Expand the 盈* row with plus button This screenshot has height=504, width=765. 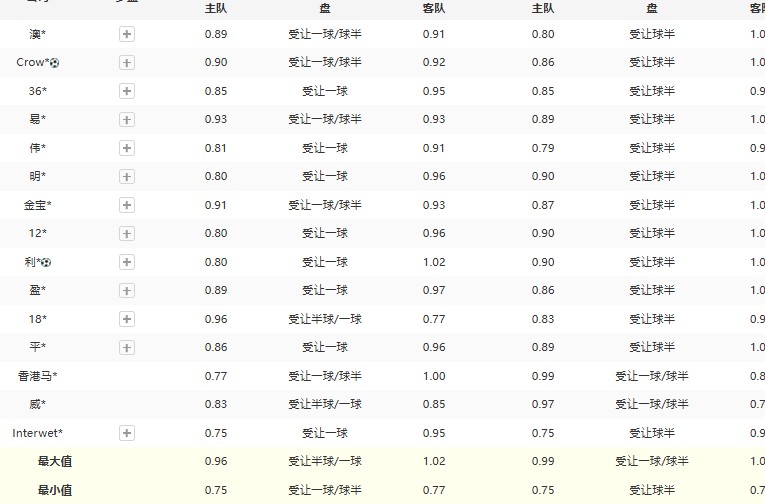coord(127,290)
